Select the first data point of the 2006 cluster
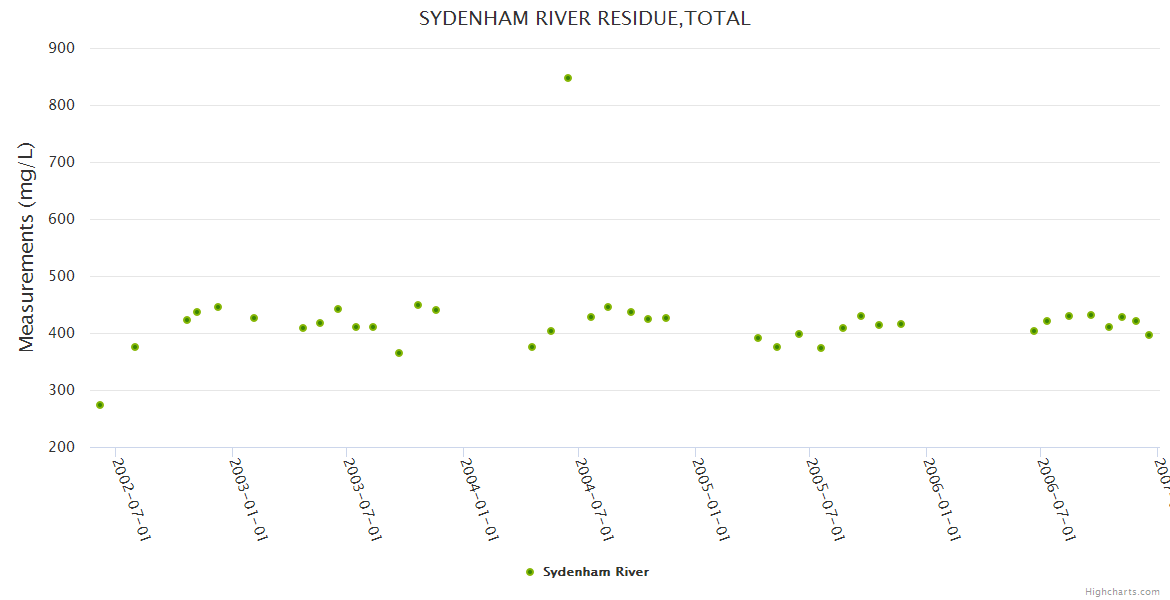Screen dimensions: 1170x600 click(x=1034, y=331)
